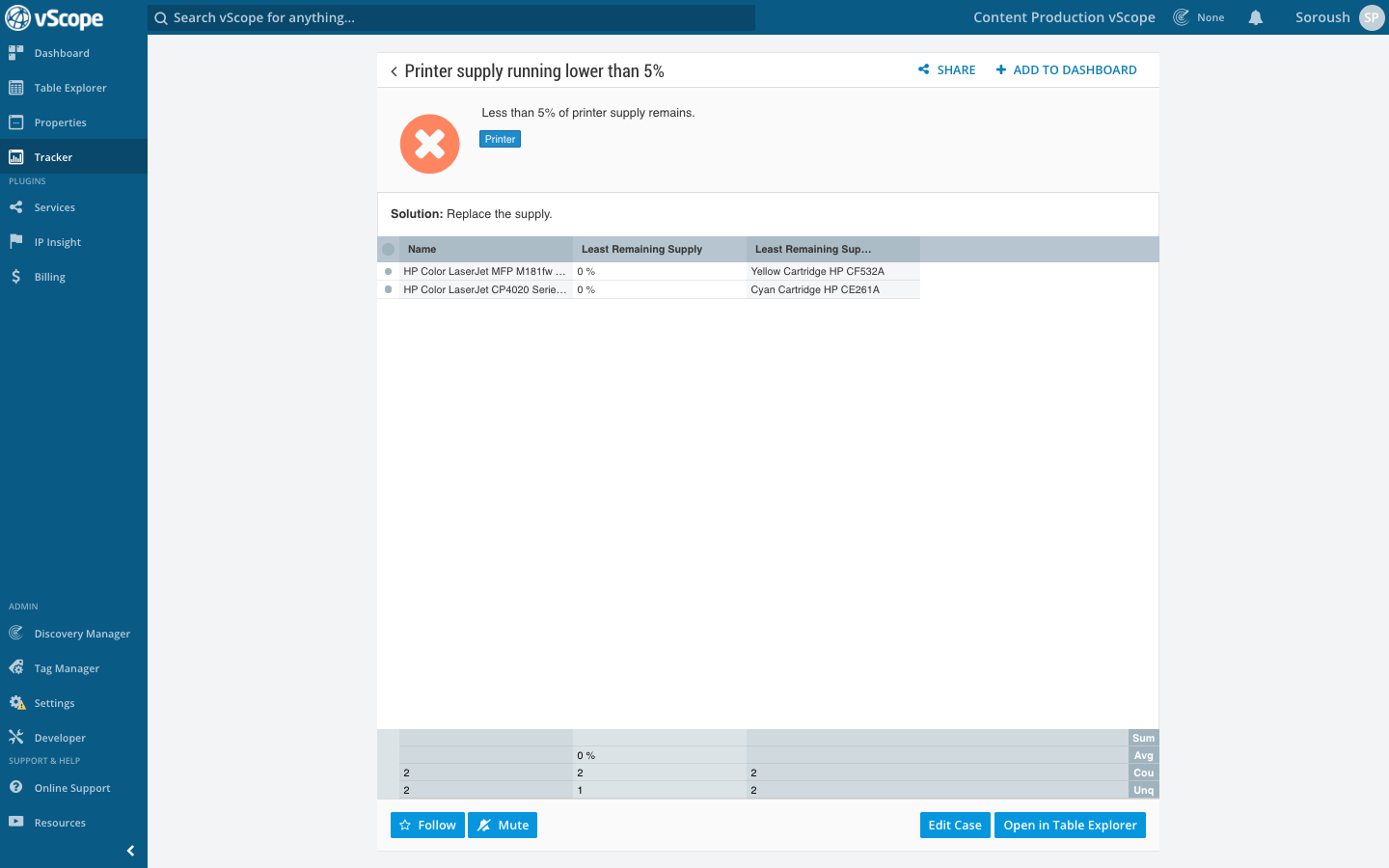The height and width of the screenshot is (868, 1389).
Task: Click the Least Remaining Sup... column header
Action: (x=833, y=249)
